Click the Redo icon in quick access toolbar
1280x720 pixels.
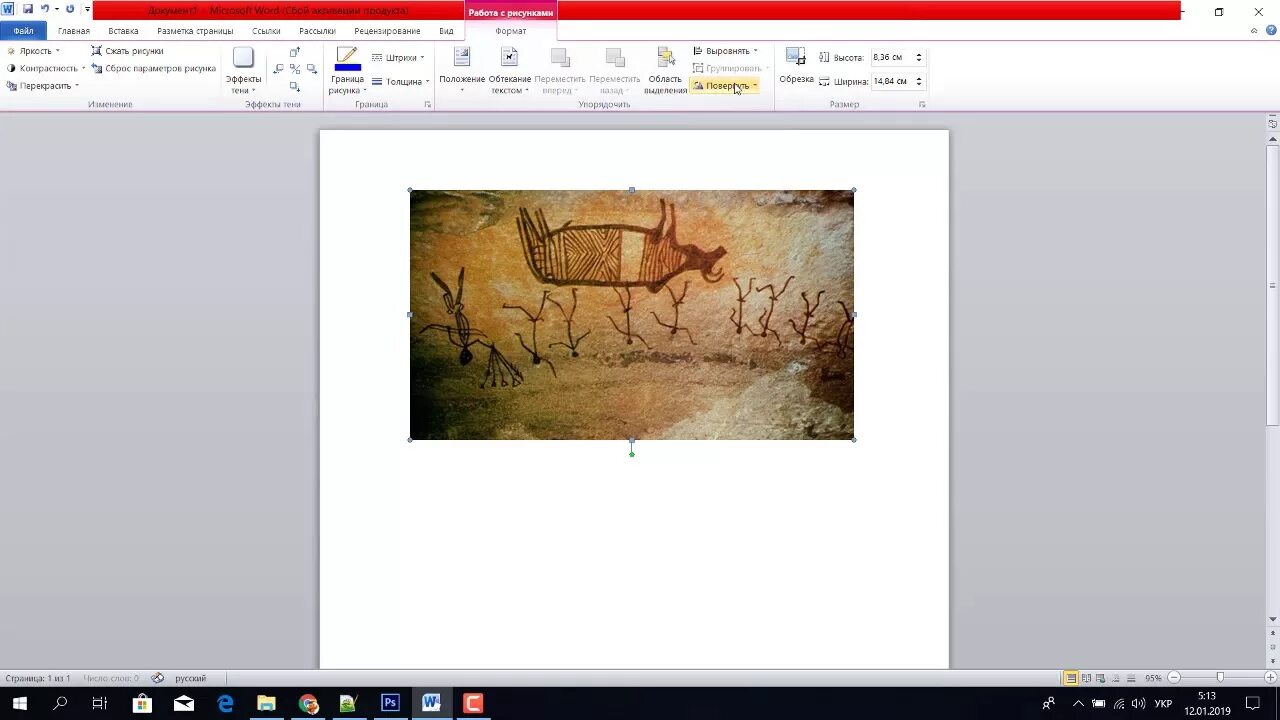click(70, 9)
